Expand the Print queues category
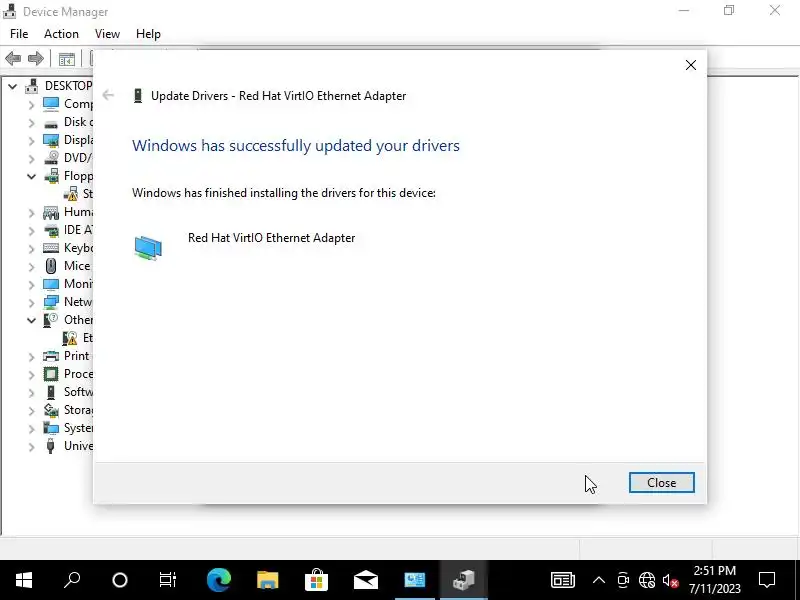The height and width of the screenshot is (600, 800). [32, 357]
